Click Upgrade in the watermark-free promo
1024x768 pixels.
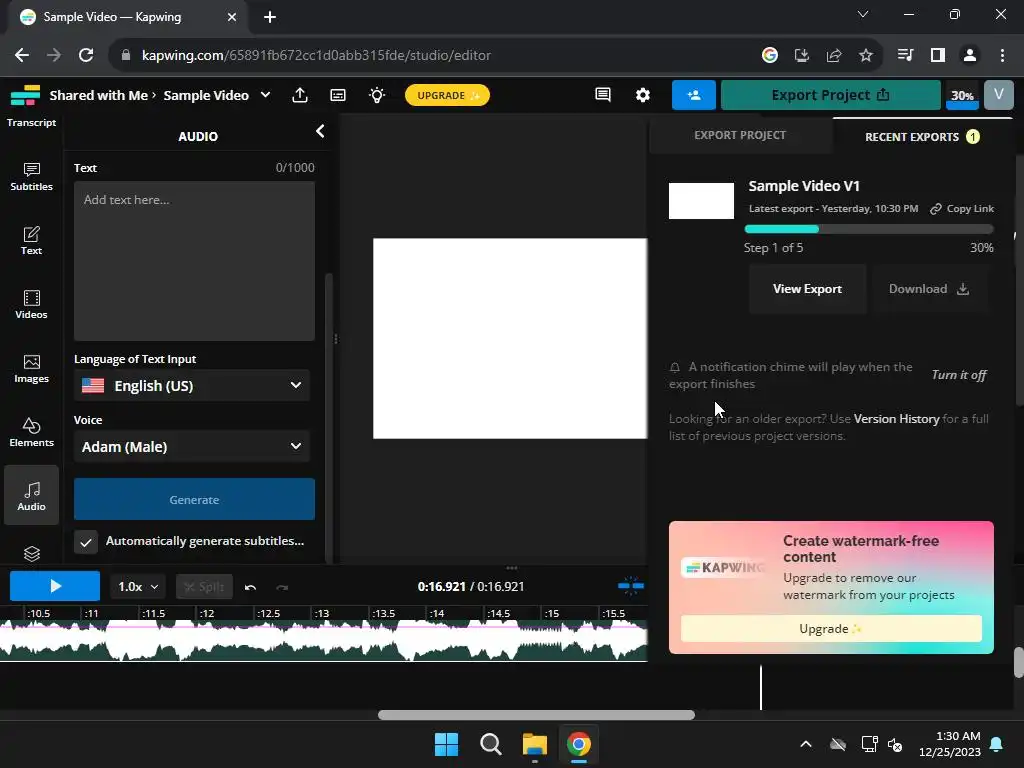pyautogui.click(x=831, y=628)
